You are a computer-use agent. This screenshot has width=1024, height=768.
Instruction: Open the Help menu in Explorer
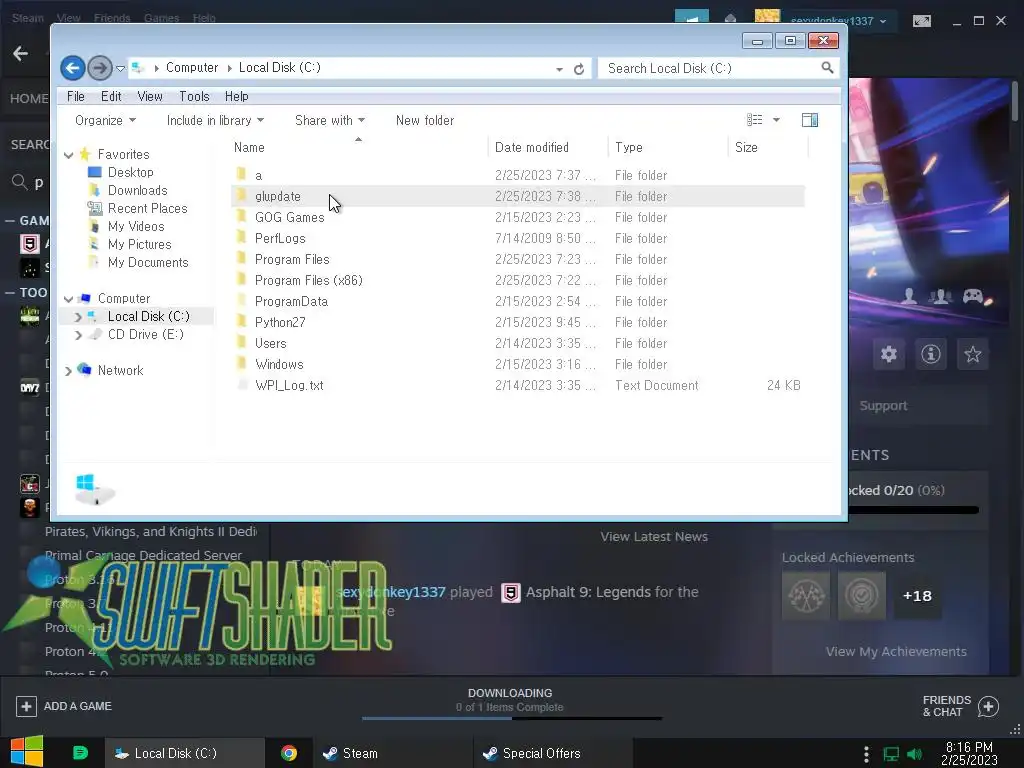click(x=236, y=96)
